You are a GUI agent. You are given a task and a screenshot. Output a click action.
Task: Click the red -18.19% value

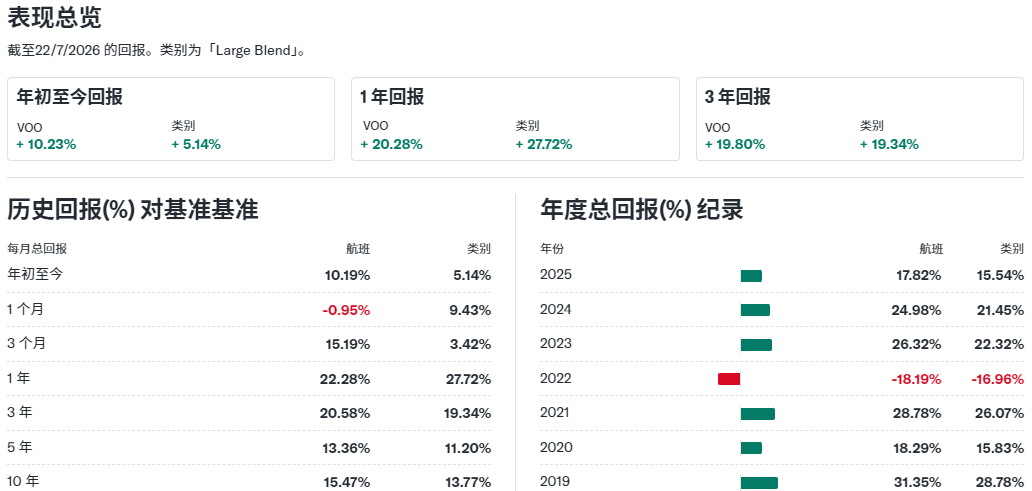(916, 379)
